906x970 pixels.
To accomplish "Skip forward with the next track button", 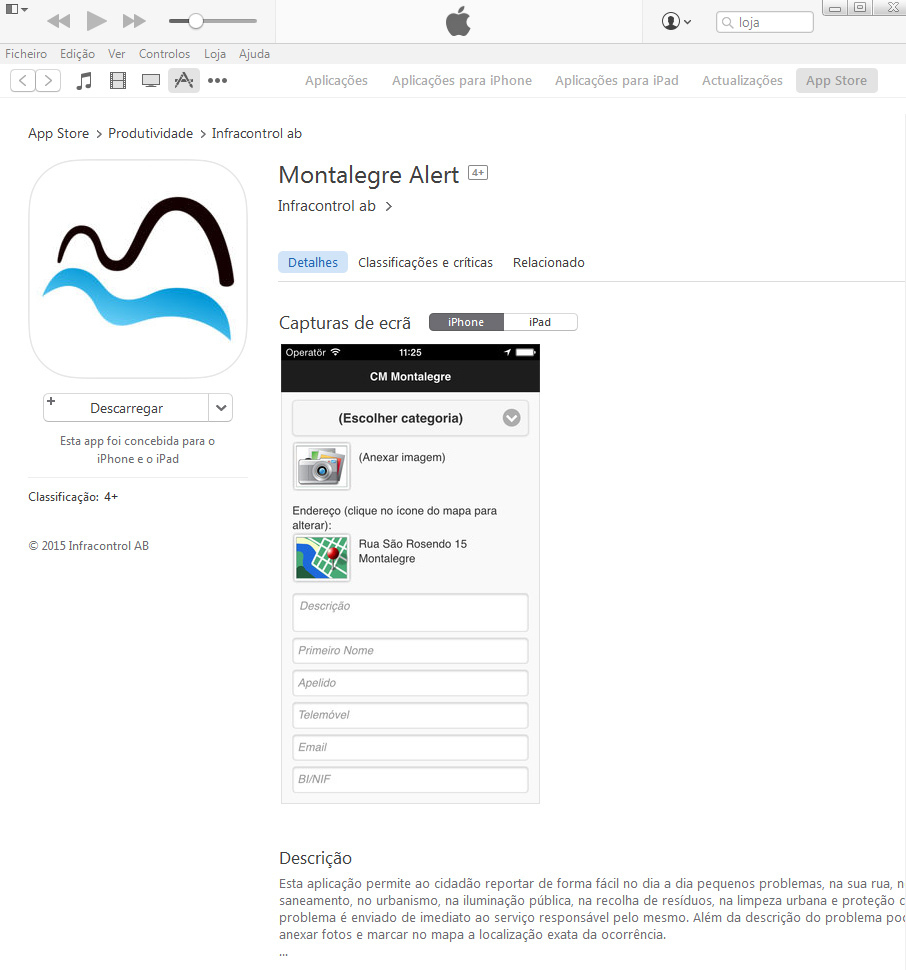I will [134, 21].
